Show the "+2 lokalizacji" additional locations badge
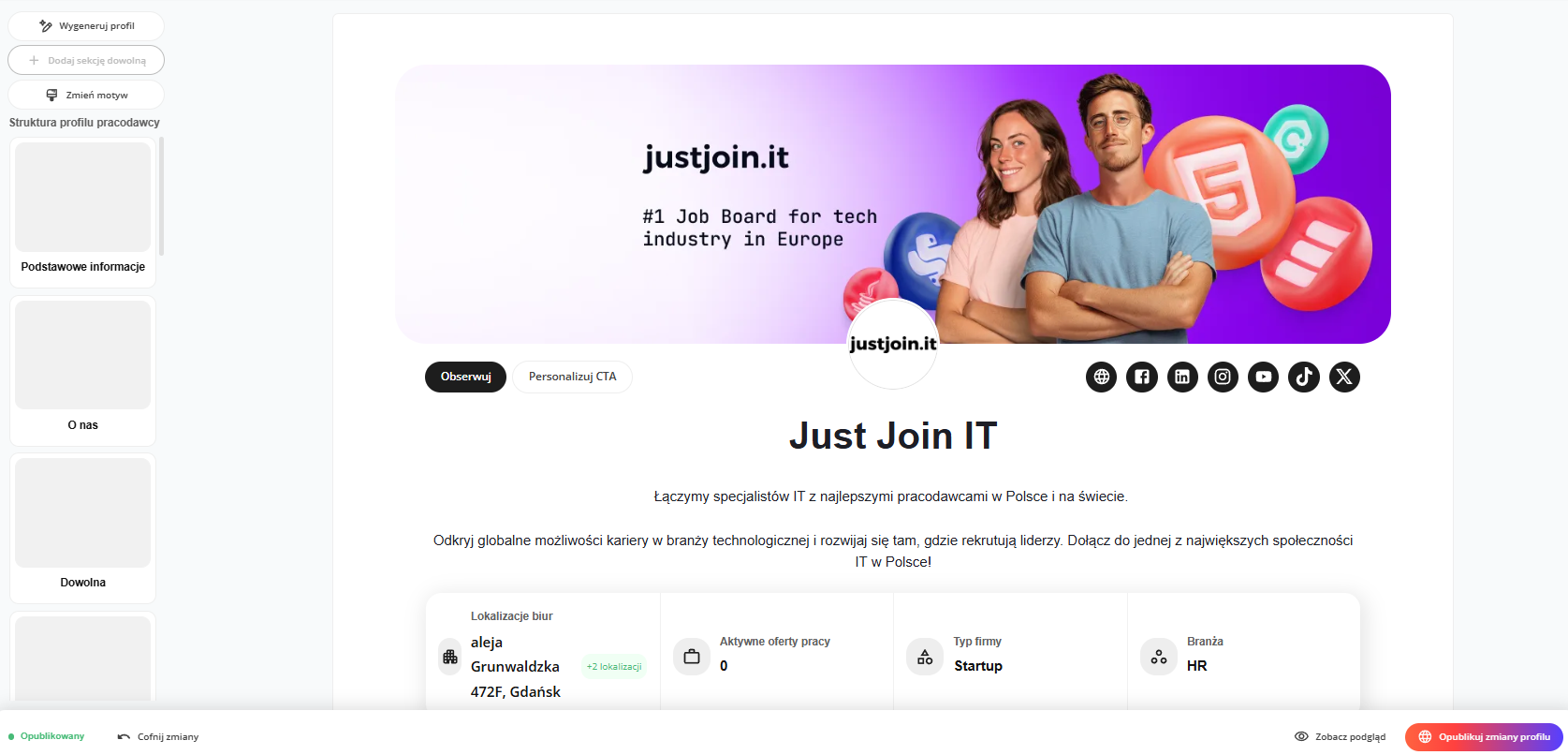Viewport: 1568px width, 755px height. tap(614, 667)
